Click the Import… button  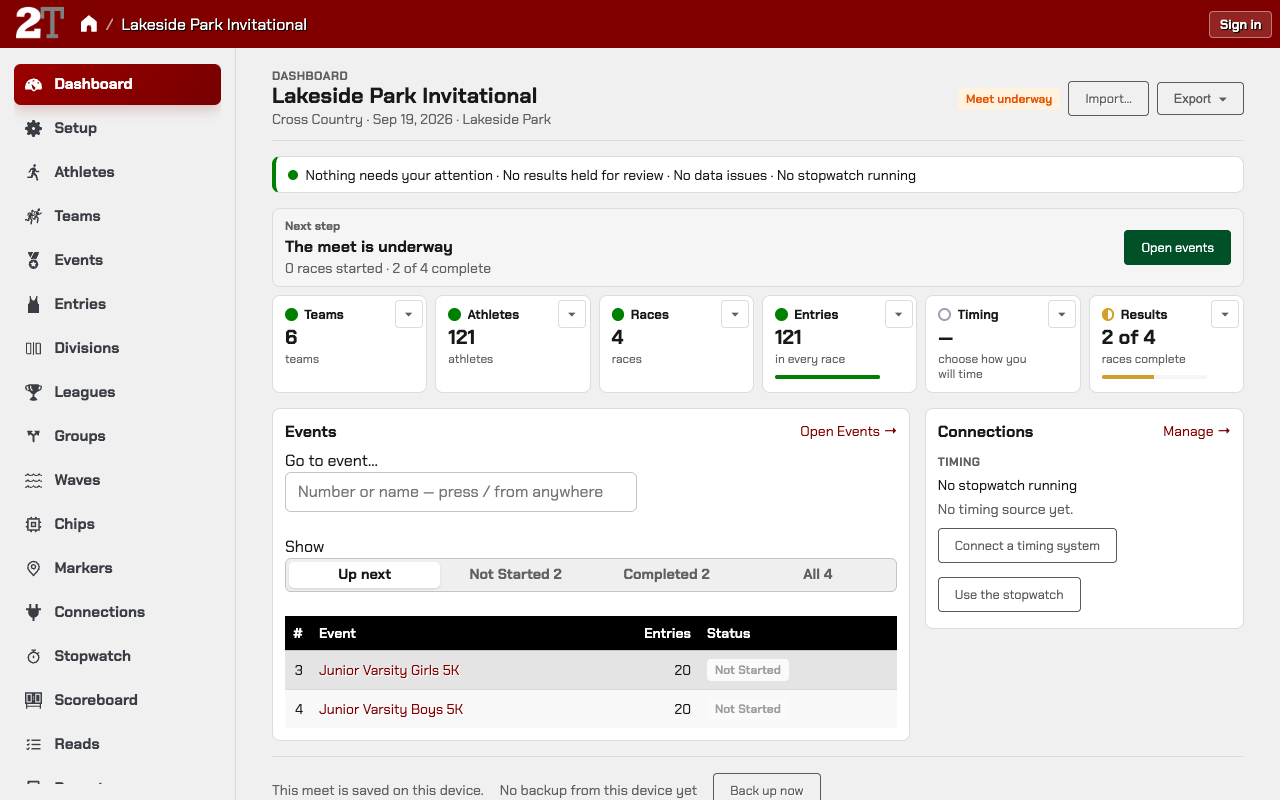[x=1108, y=99]
